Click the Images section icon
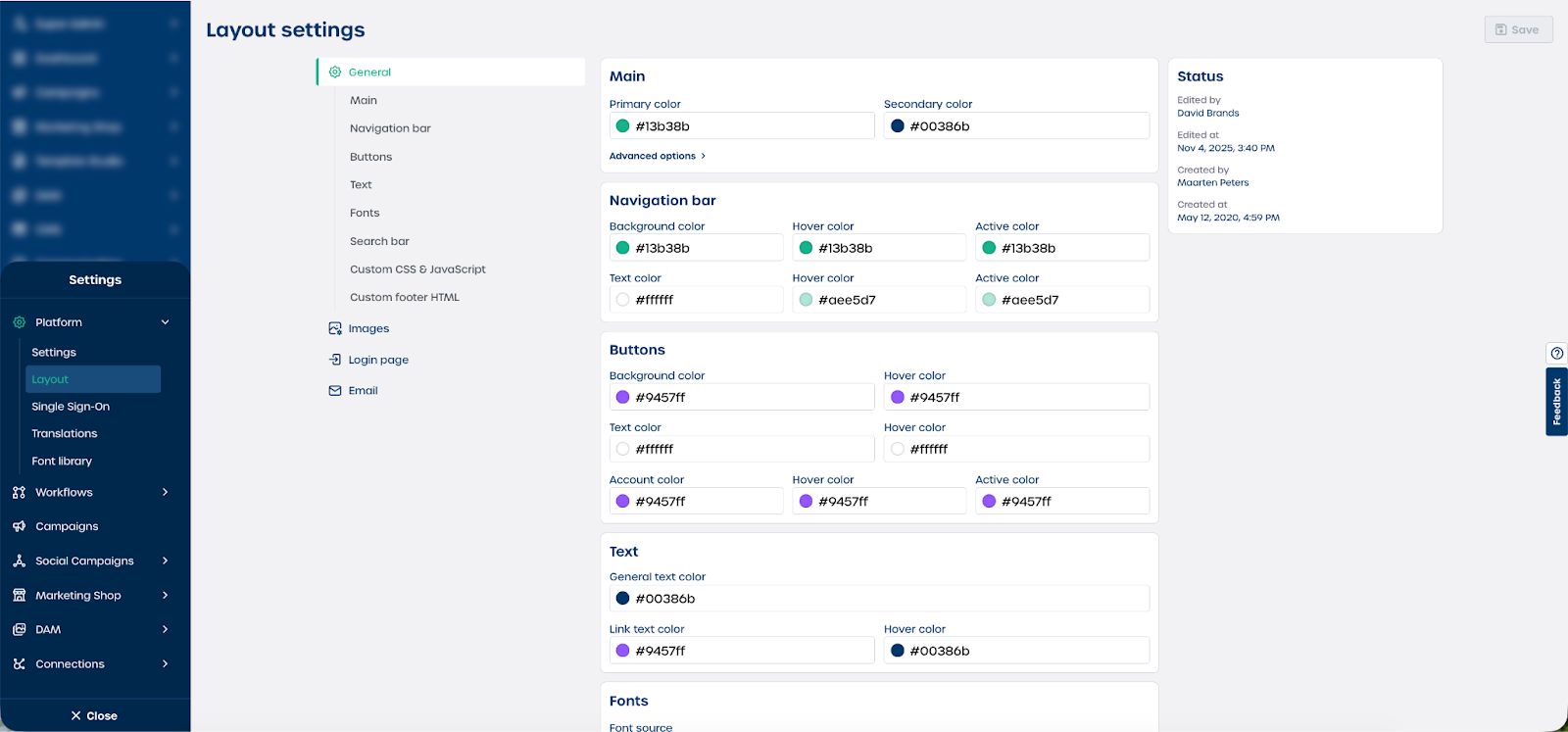Image resolution: width=1568 pixels, height=732 pixels. tap(335, 329)
